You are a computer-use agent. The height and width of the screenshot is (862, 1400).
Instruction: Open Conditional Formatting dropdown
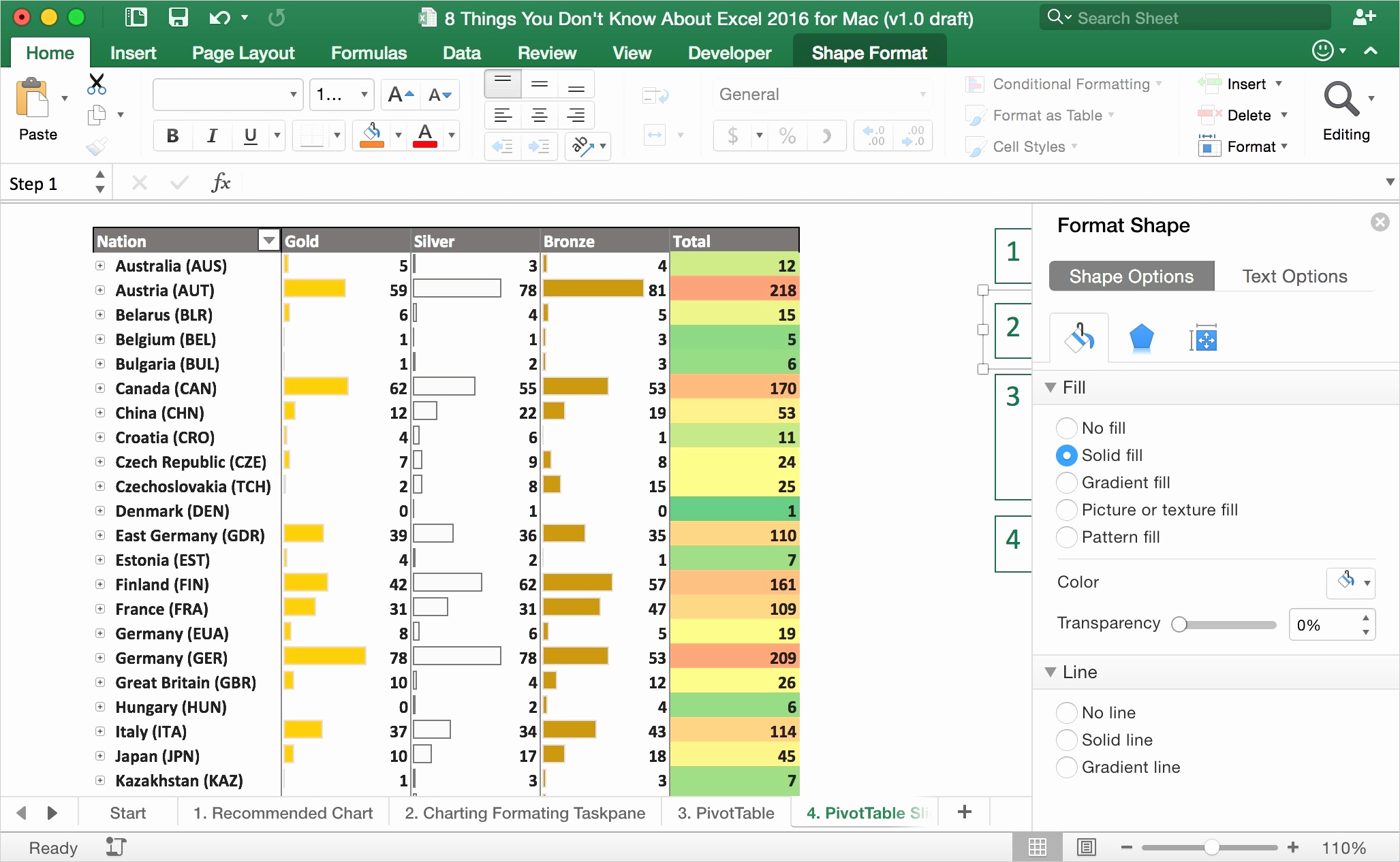click(1063, 84)
